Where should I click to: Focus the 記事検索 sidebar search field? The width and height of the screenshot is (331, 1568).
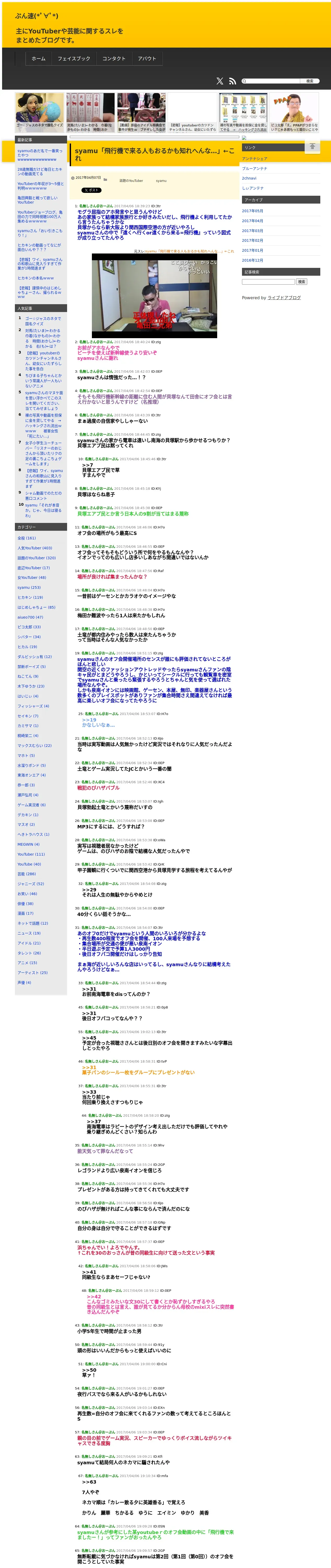268,282
